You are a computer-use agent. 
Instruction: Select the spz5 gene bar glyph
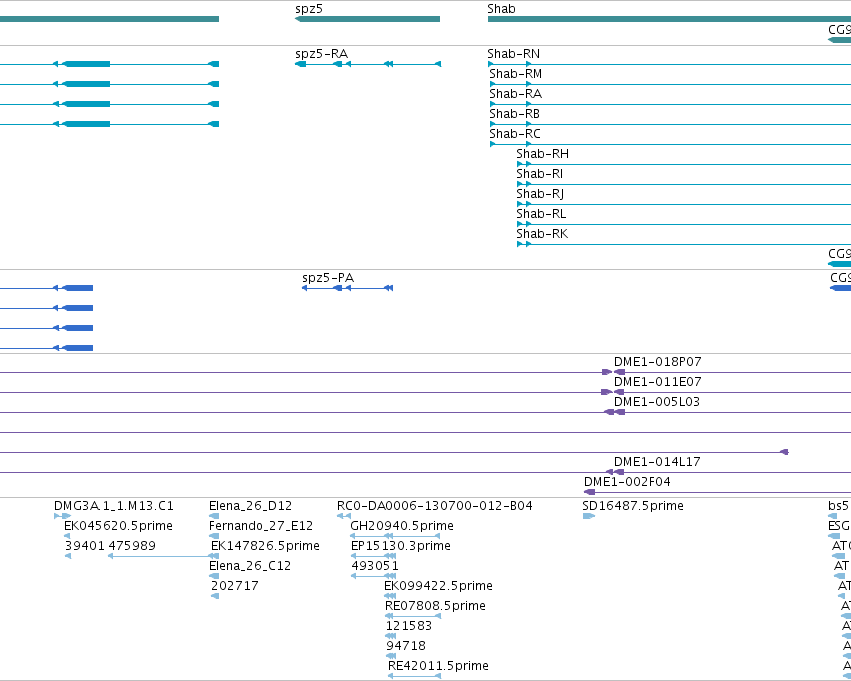pos(367,19)
